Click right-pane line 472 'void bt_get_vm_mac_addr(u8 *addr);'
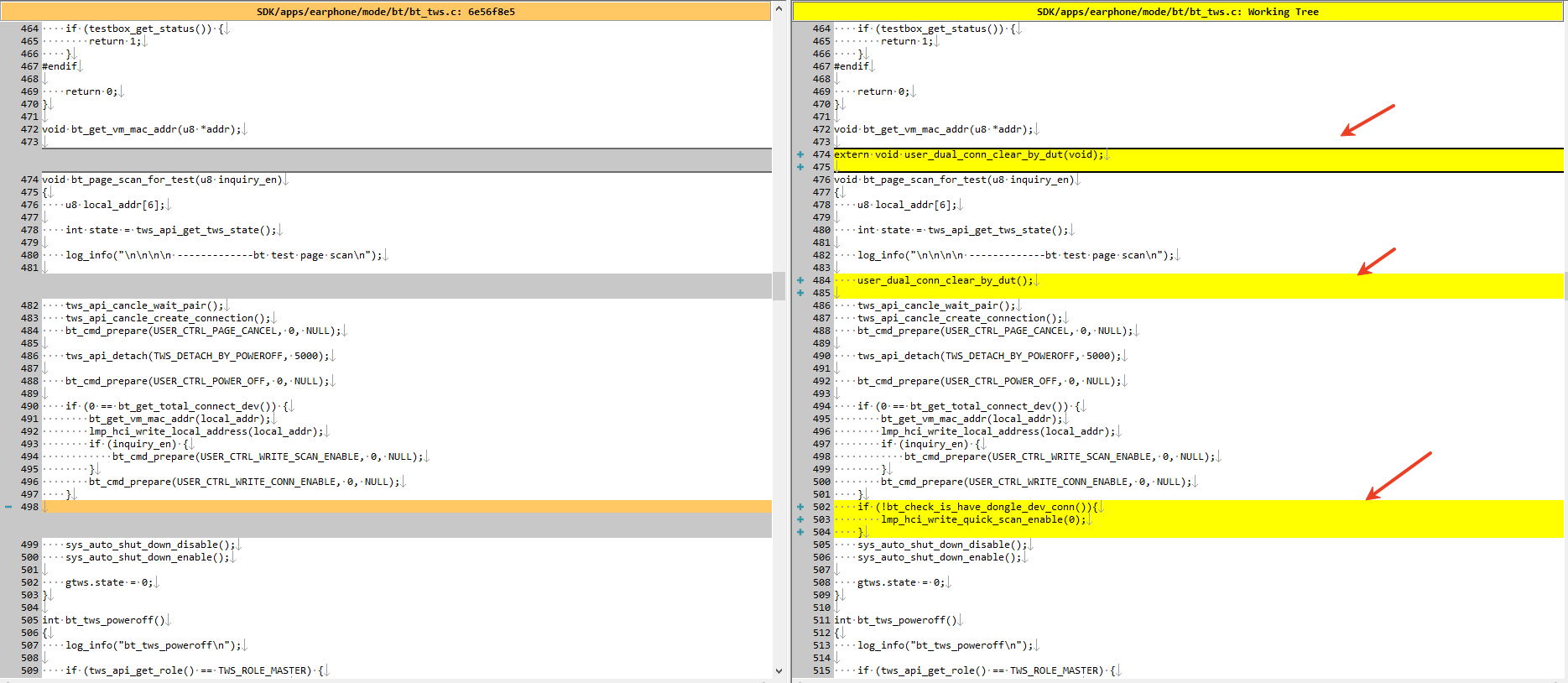This screenshot has width=1568, height=683. (x=934, y=129)
